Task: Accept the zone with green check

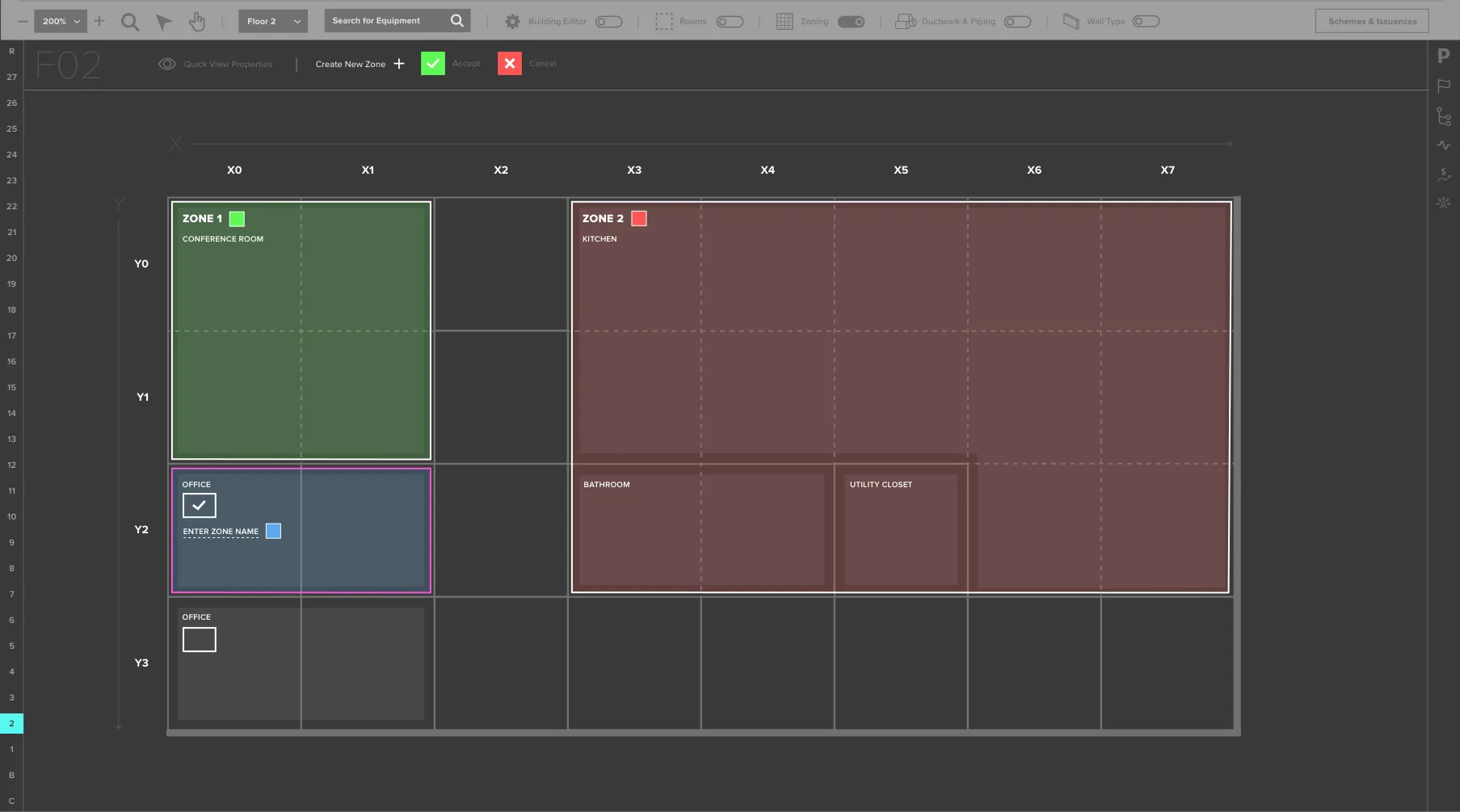Action: click(x=433, y=64)
